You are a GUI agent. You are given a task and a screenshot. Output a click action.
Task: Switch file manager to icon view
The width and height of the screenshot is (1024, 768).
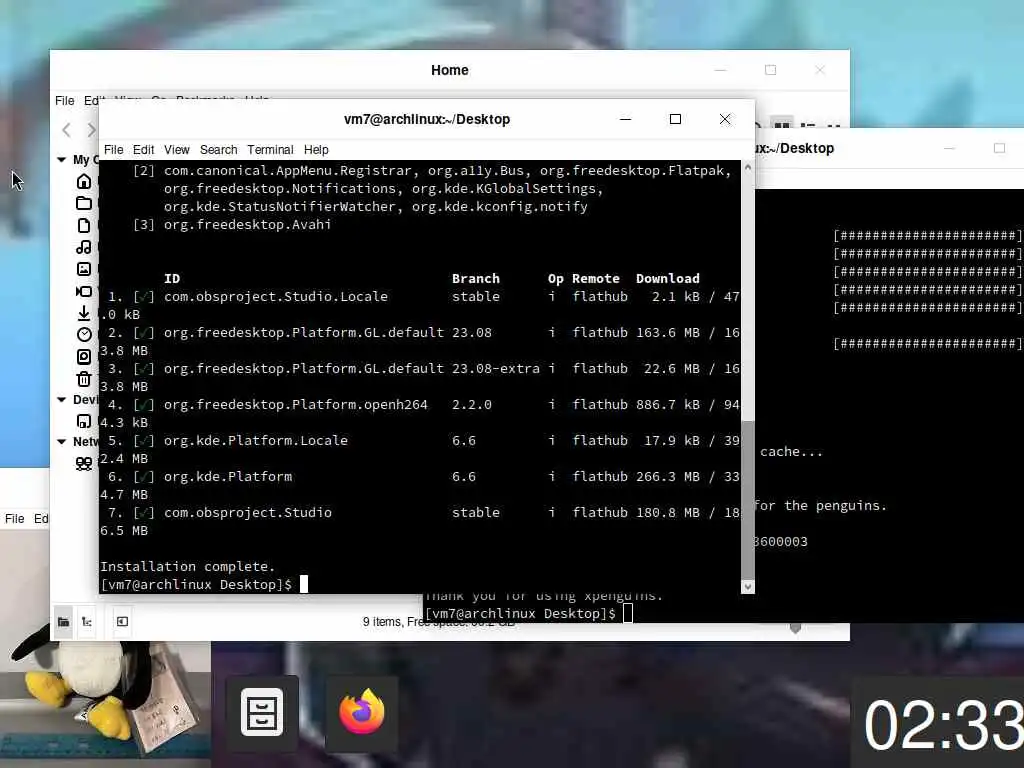782,124
